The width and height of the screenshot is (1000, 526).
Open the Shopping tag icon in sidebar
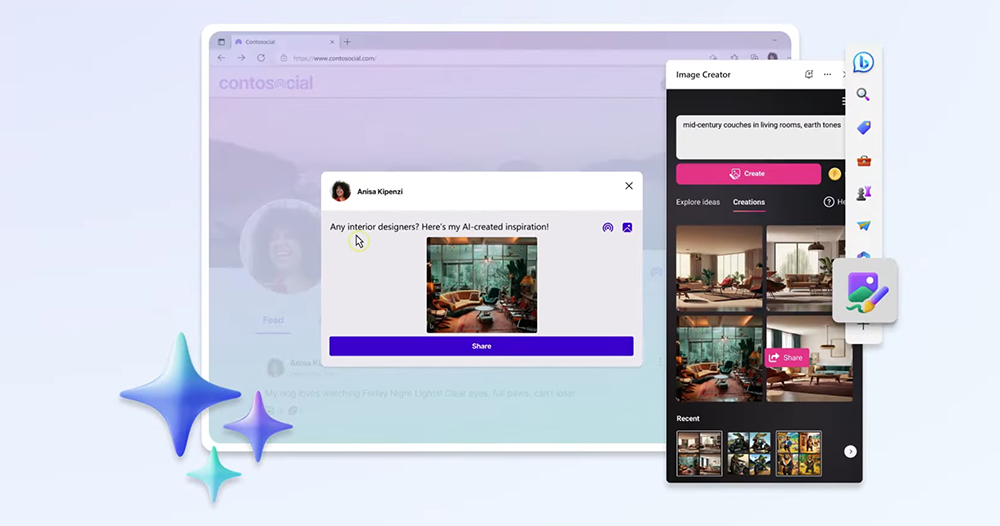[864, 128]
